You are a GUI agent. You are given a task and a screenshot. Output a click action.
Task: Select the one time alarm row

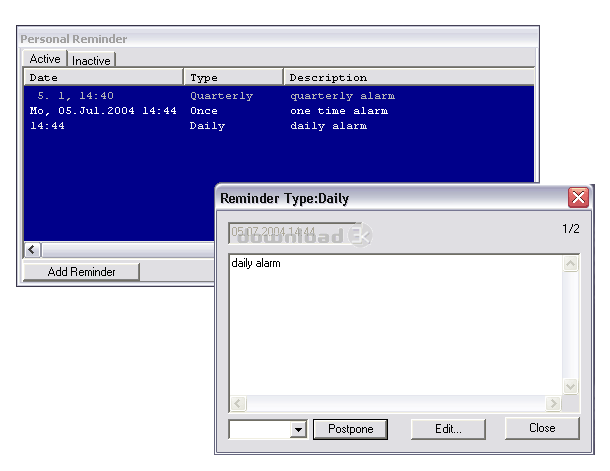tap(279, 111)
